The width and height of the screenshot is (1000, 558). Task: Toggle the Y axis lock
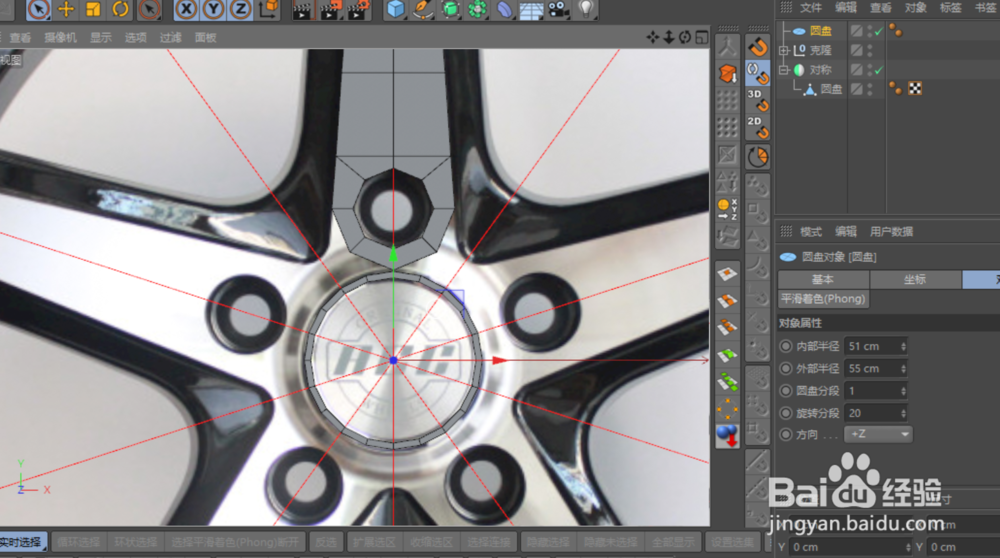(213, 9)
